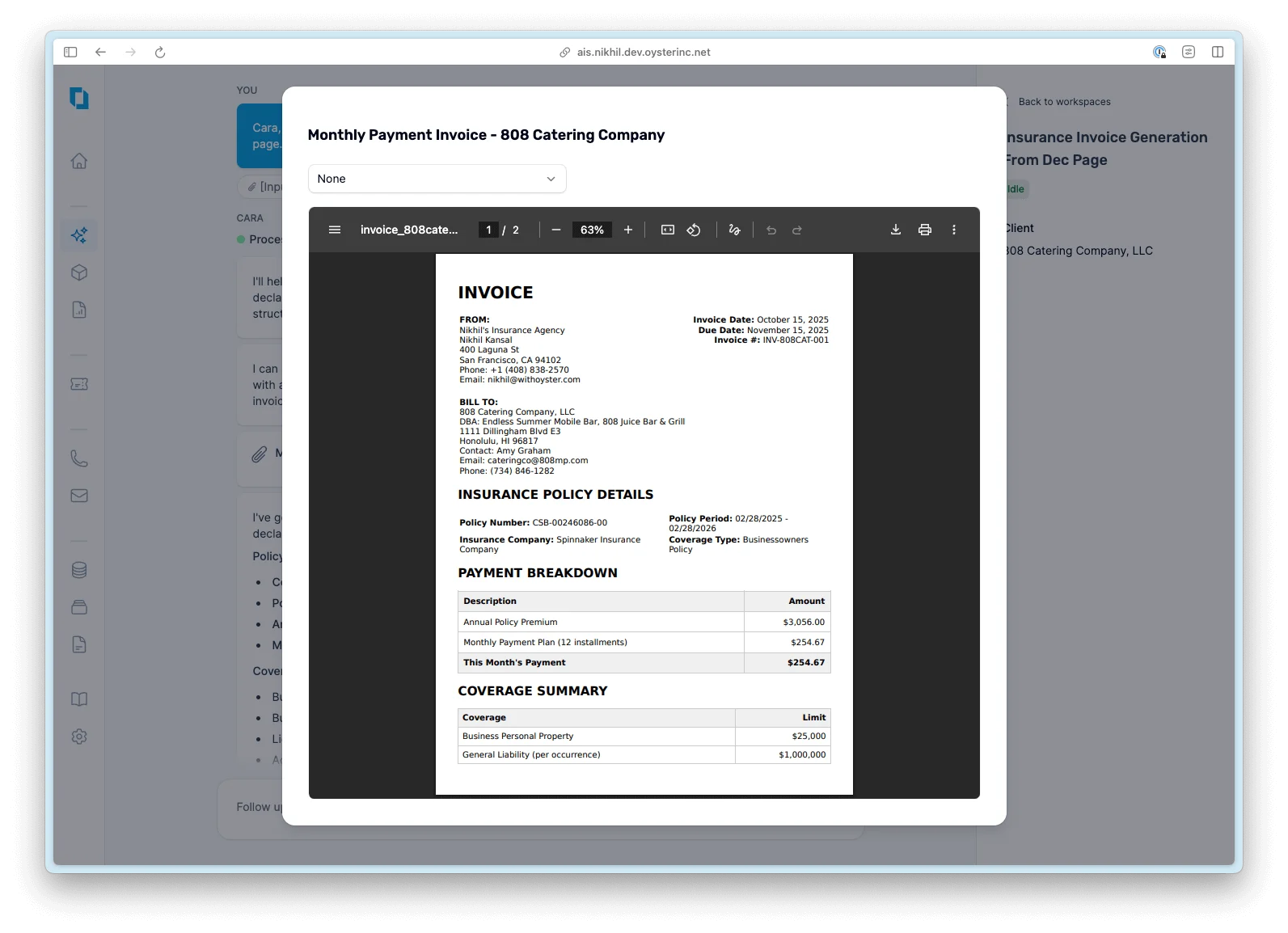Screen dimensions: 1288x933
Task: Click This Month's Payment row label
Action: [514, 663]
